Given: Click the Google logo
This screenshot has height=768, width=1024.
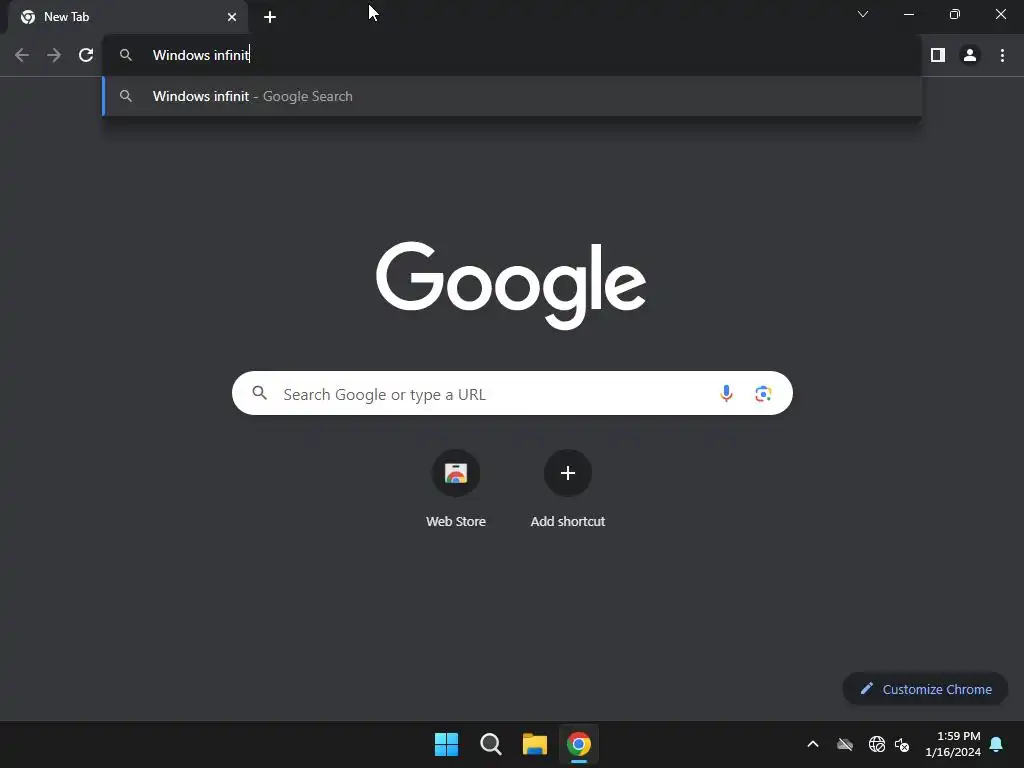Looking at the screenshot, I should tap(511, 285).
